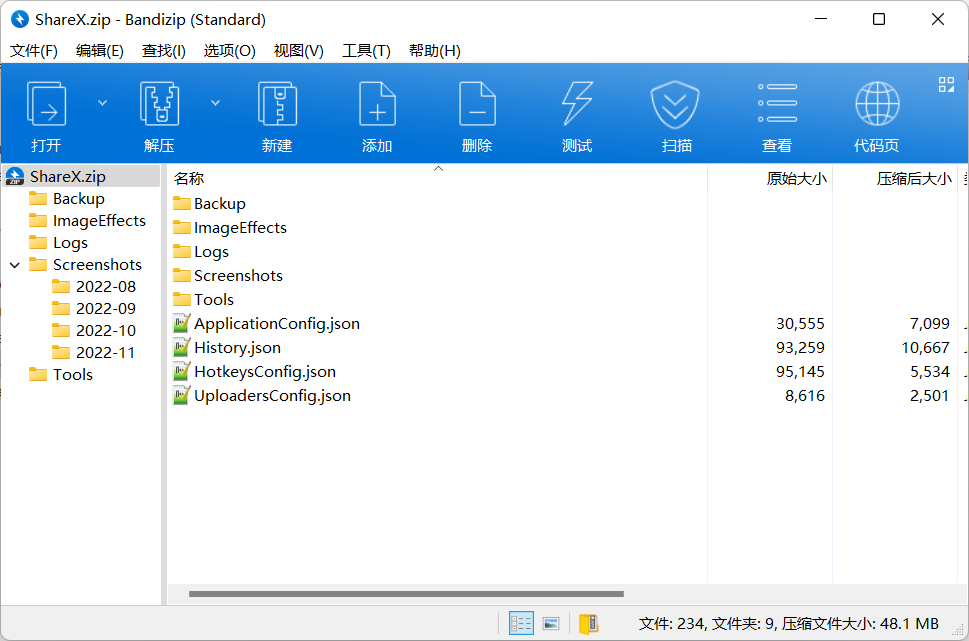Click the View (查看) list icon
969x641 pixels.
tap(777, 103)
